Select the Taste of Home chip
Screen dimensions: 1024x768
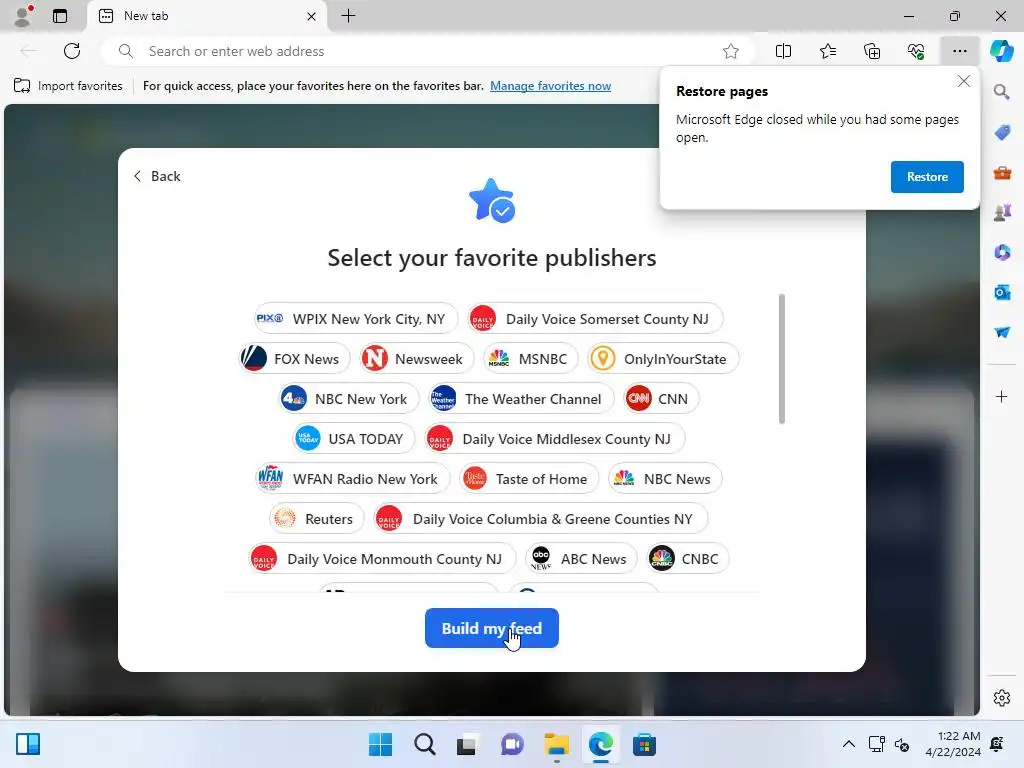(528, 478)
